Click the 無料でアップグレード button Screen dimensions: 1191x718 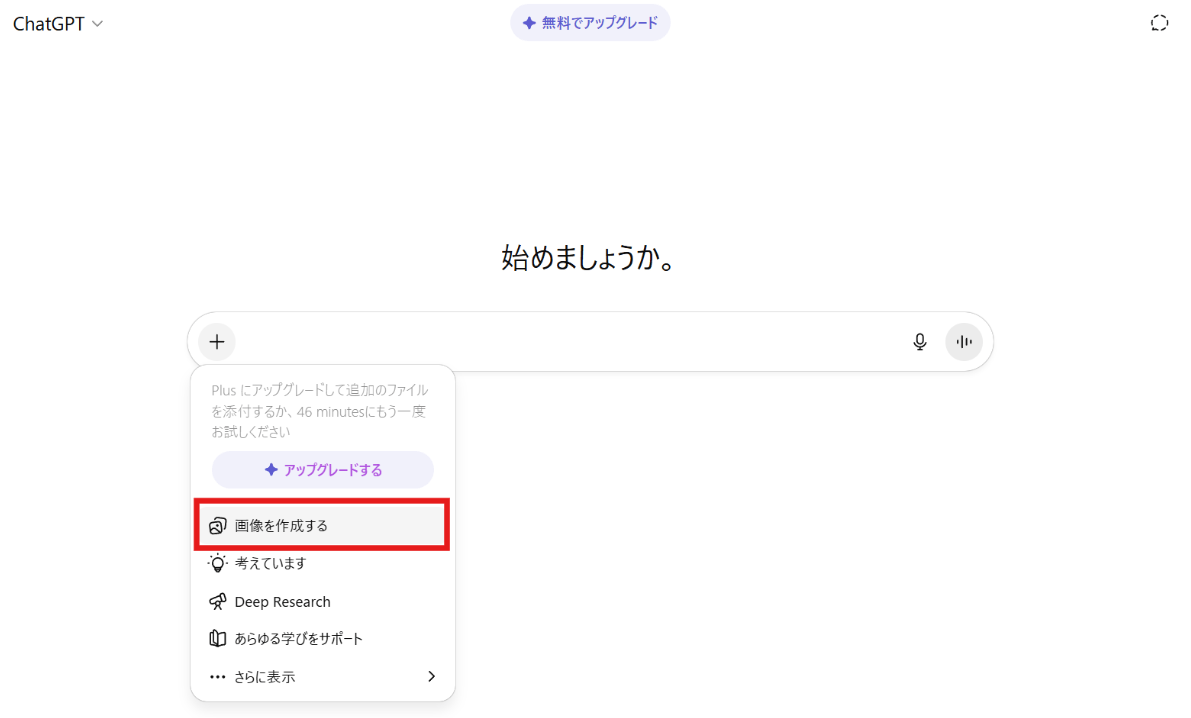(590, 23)
